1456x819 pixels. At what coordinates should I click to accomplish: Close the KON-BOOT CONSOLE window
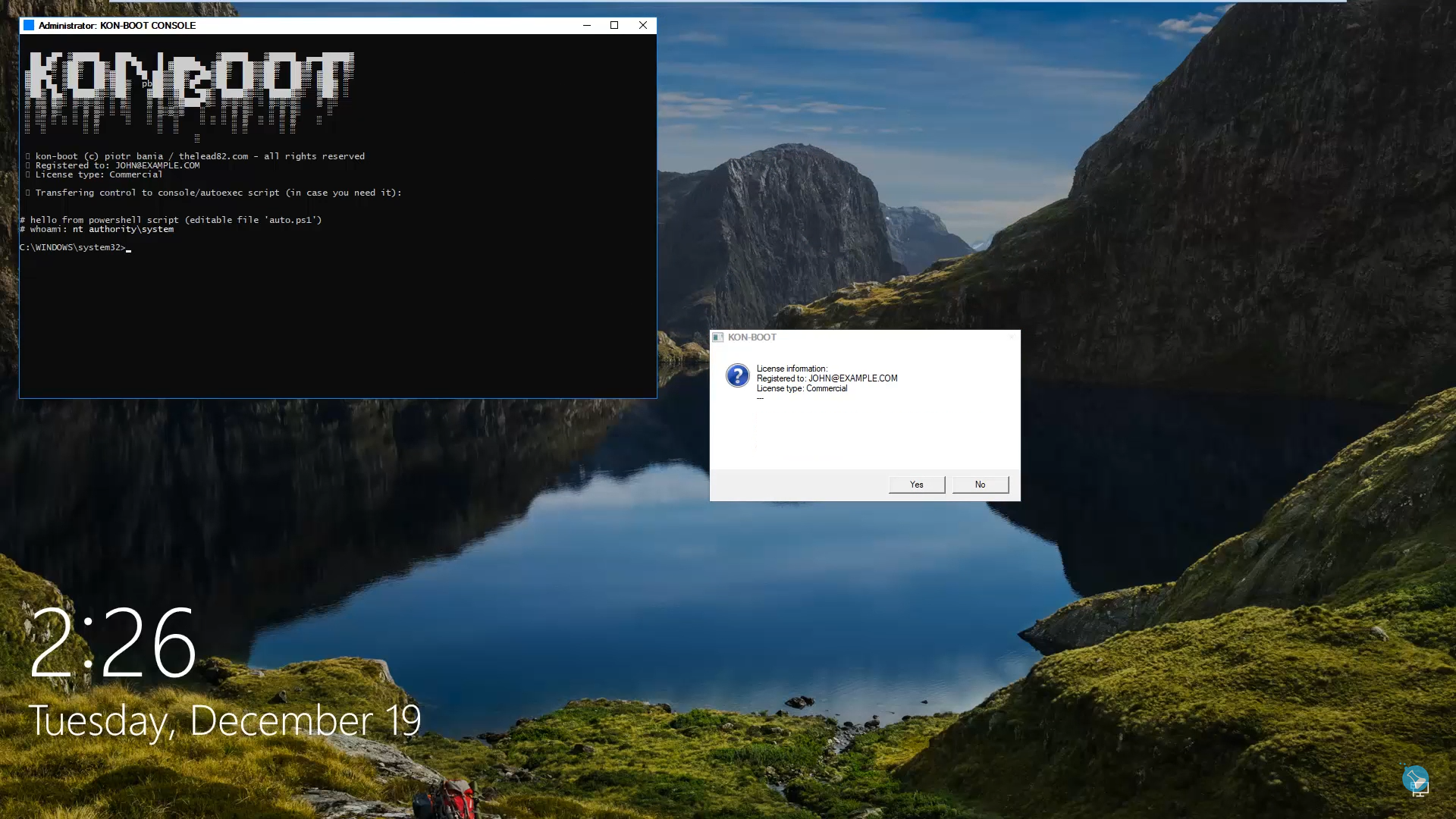643,25
